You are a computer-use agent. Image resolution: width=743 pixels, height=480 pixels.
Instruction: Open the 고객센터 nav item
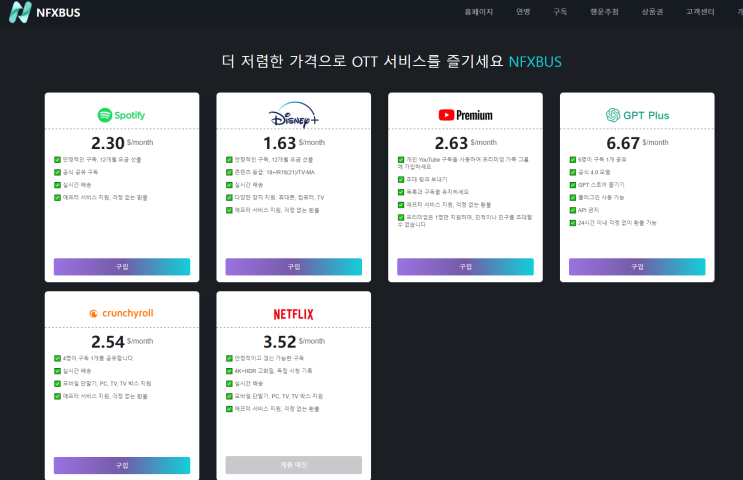pos(700,12)
